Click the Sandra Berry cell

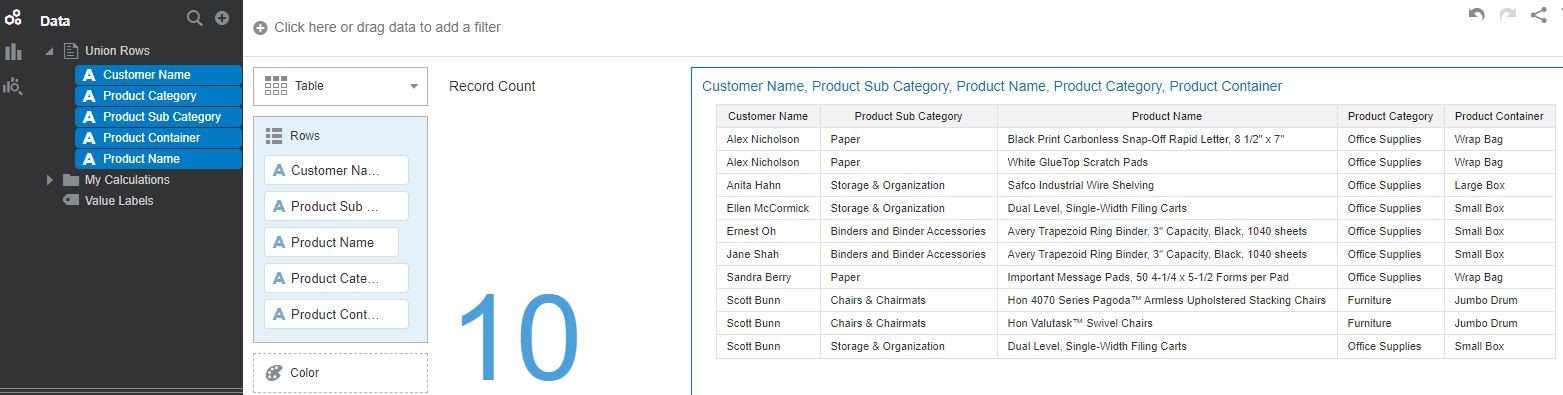click(x=768, y=277)
